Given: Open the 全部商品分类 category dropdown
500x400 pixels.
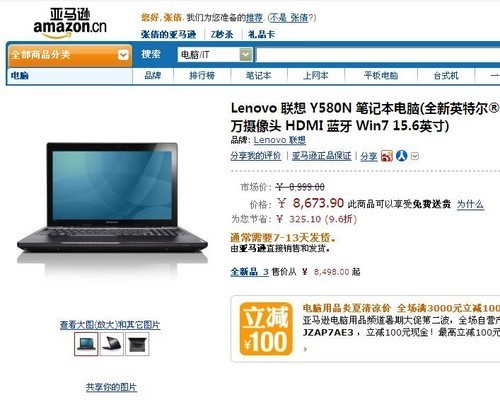Looking at the screenshot, I should point(70,55).
